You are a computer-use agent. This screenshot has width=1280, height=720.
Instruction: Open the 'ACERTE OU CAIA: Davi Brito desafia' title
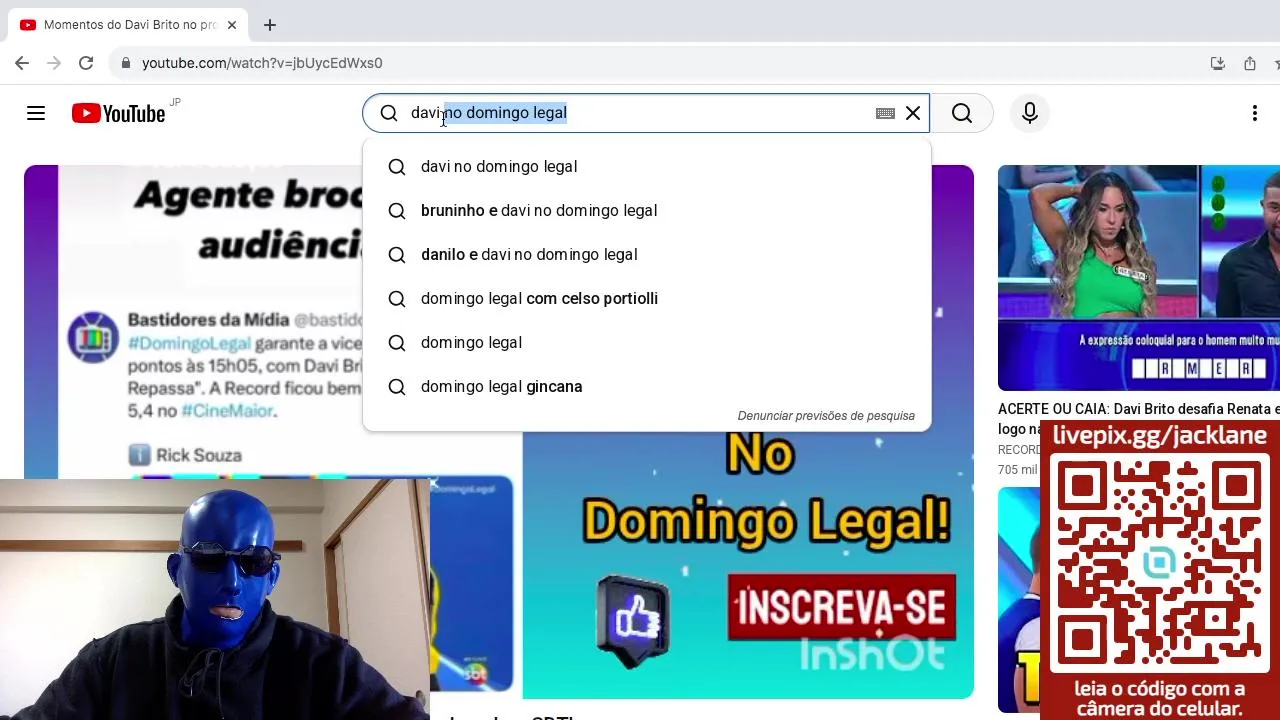(1139, 419)
